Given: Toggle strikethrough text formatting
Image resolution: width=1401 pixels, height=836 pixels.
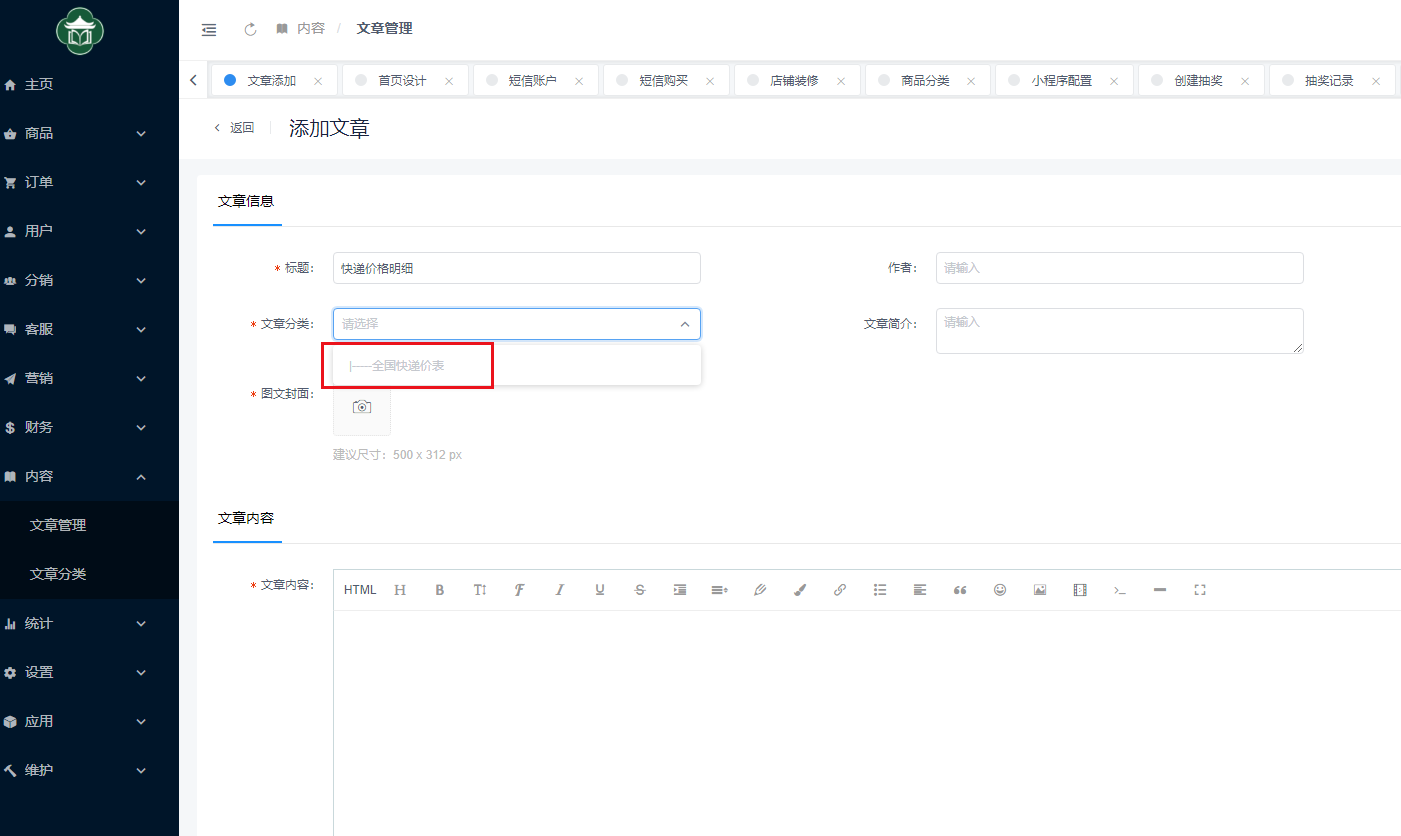Looking at the screenshot, I should pos(640,590).
